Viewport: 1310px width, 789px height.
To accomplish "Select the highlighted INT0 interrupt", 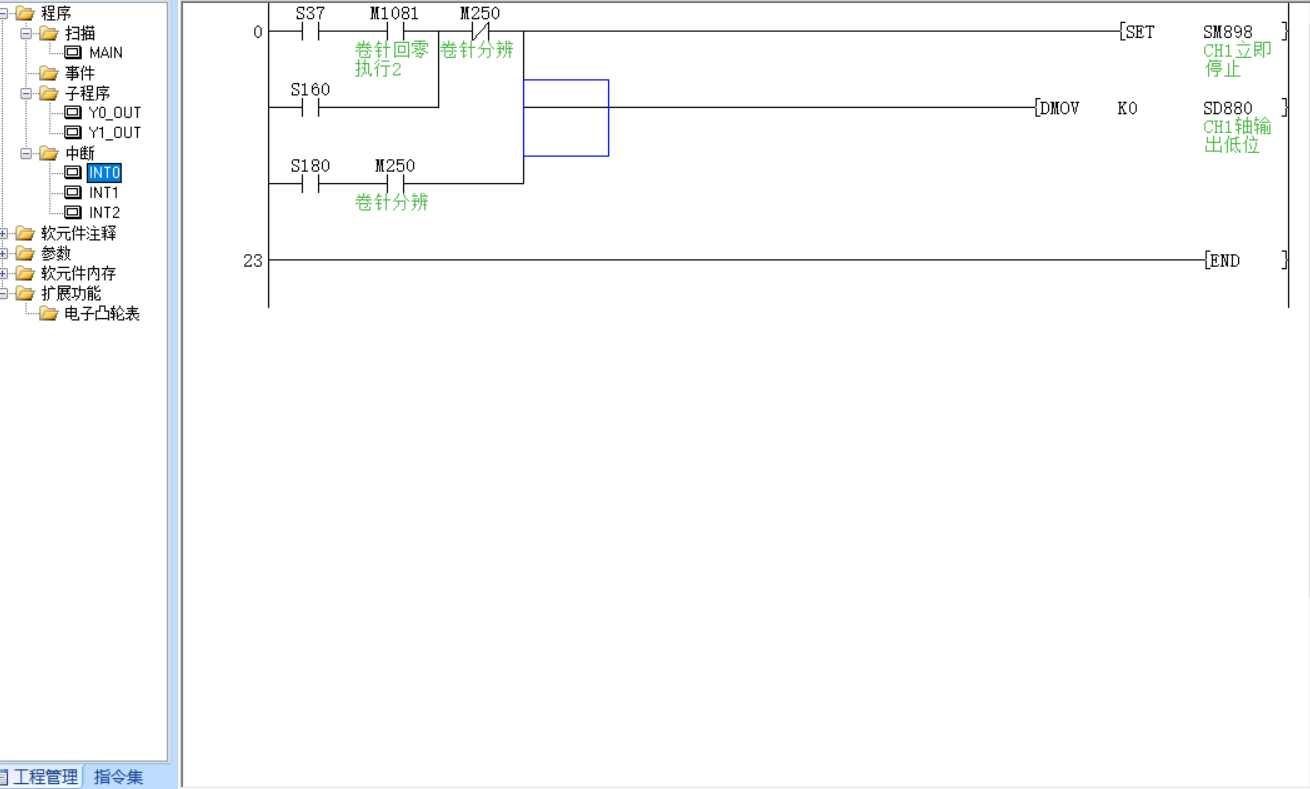I will (x=104, y=173).
